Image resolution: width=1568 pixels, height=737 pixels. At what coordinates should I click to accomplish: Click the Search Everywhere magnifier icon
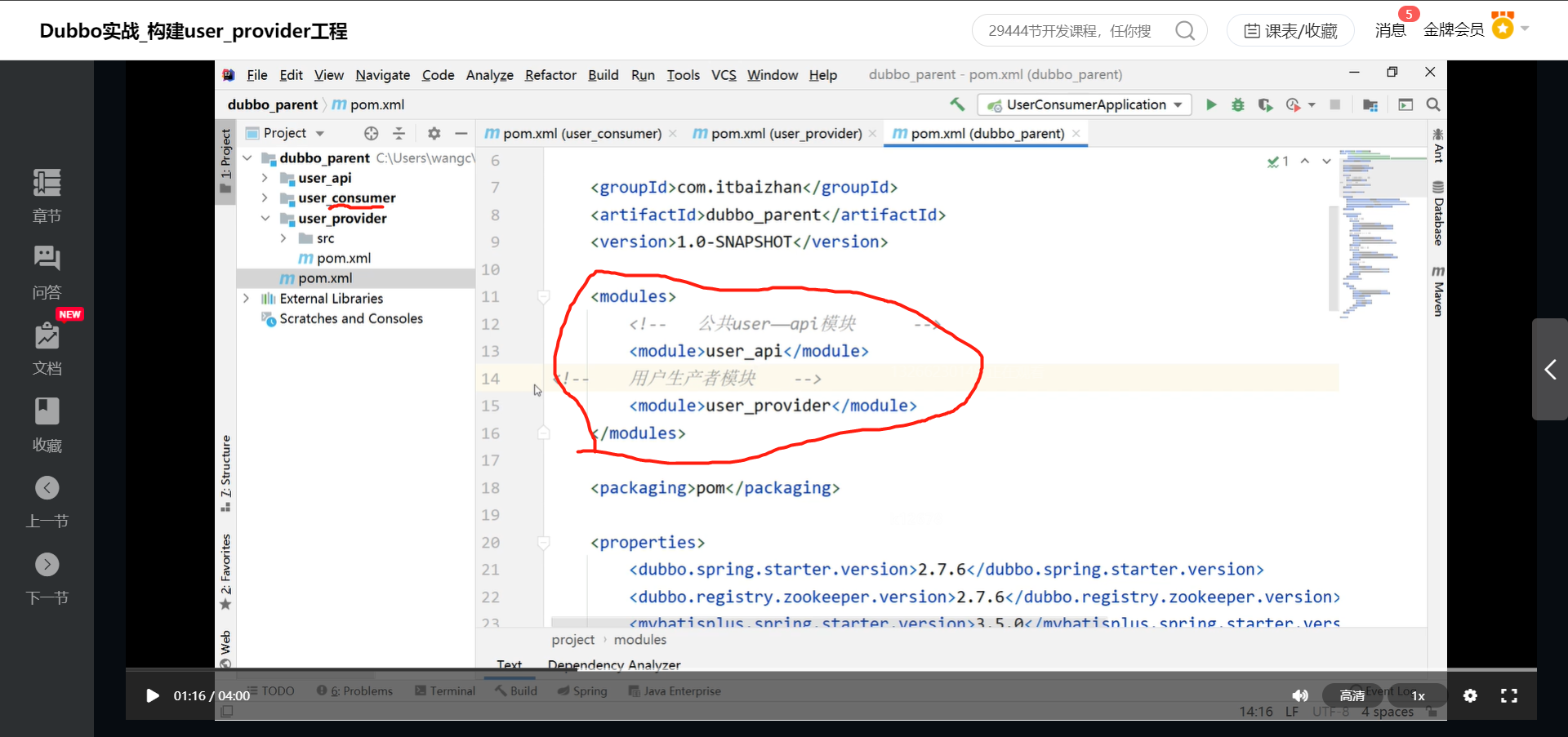pyautogui.click(x=1432, y=104)
